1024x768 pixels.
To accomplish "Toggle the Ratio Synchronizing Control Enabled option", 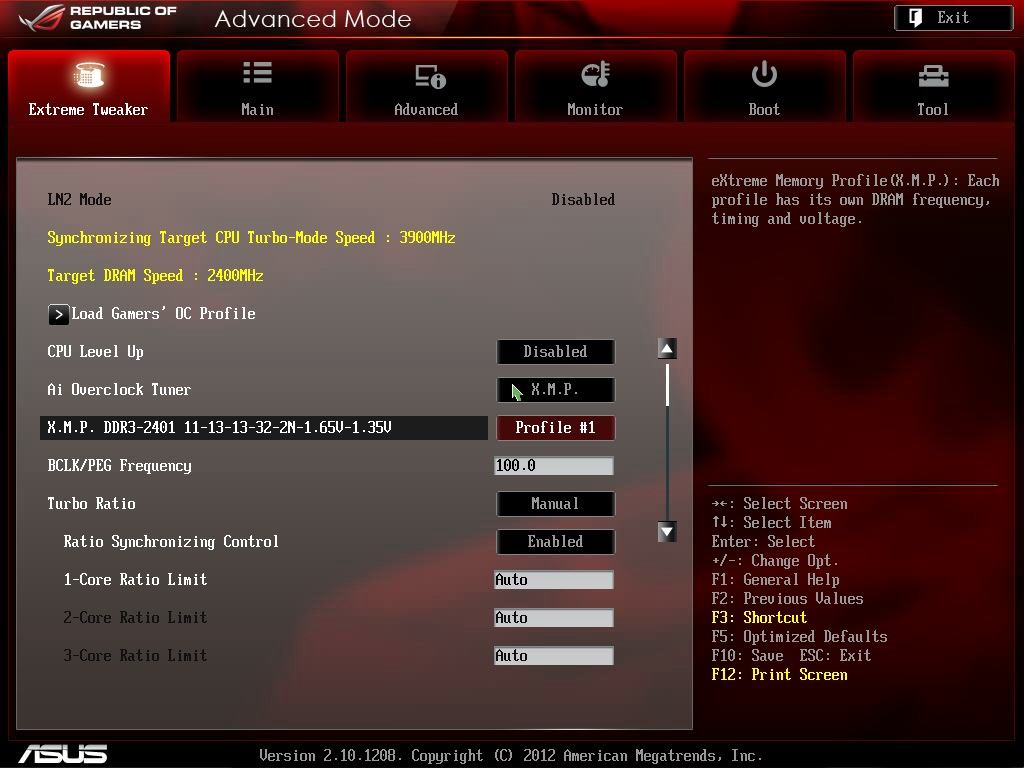I will (555, 541).
